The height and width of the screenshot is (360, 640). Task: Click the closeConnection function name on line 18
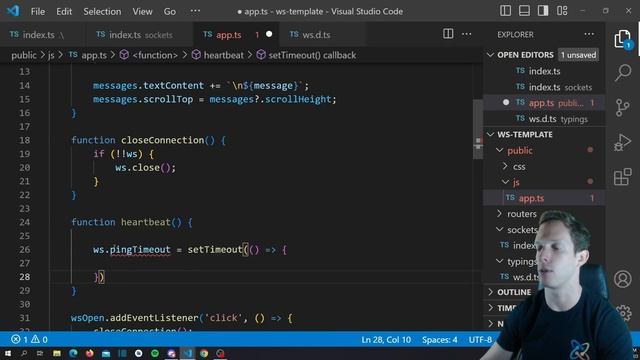pos(162,140)
